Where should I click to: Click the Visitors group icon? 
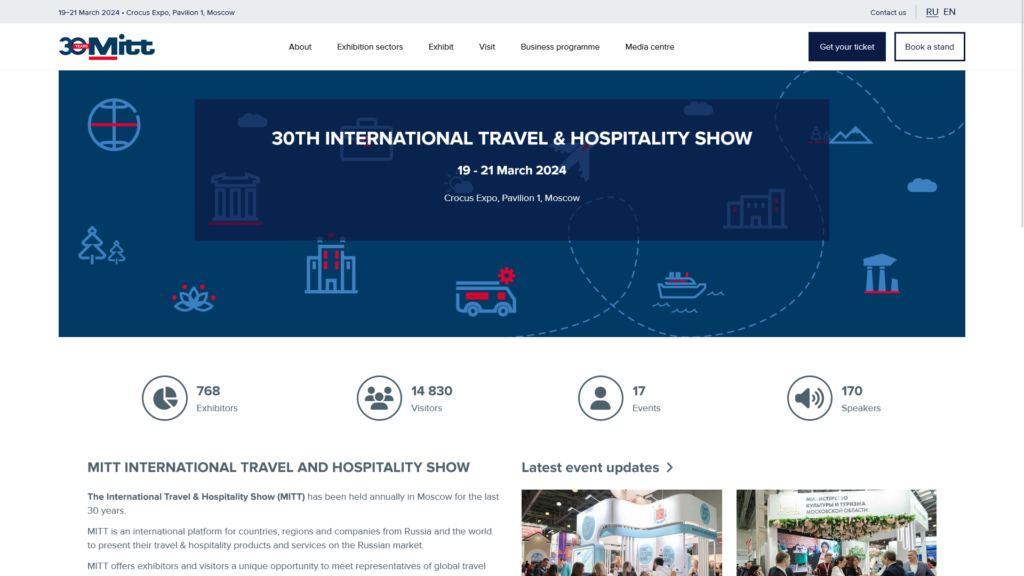(379, 398)
